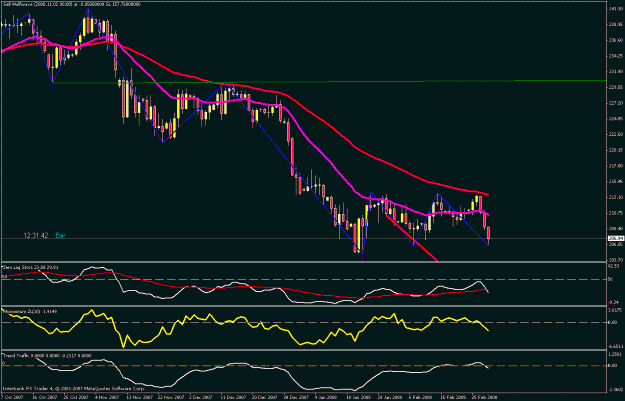625x401 pixels.
Task: Click the Trend Traffic indicator label
Action: click(47, 355)
